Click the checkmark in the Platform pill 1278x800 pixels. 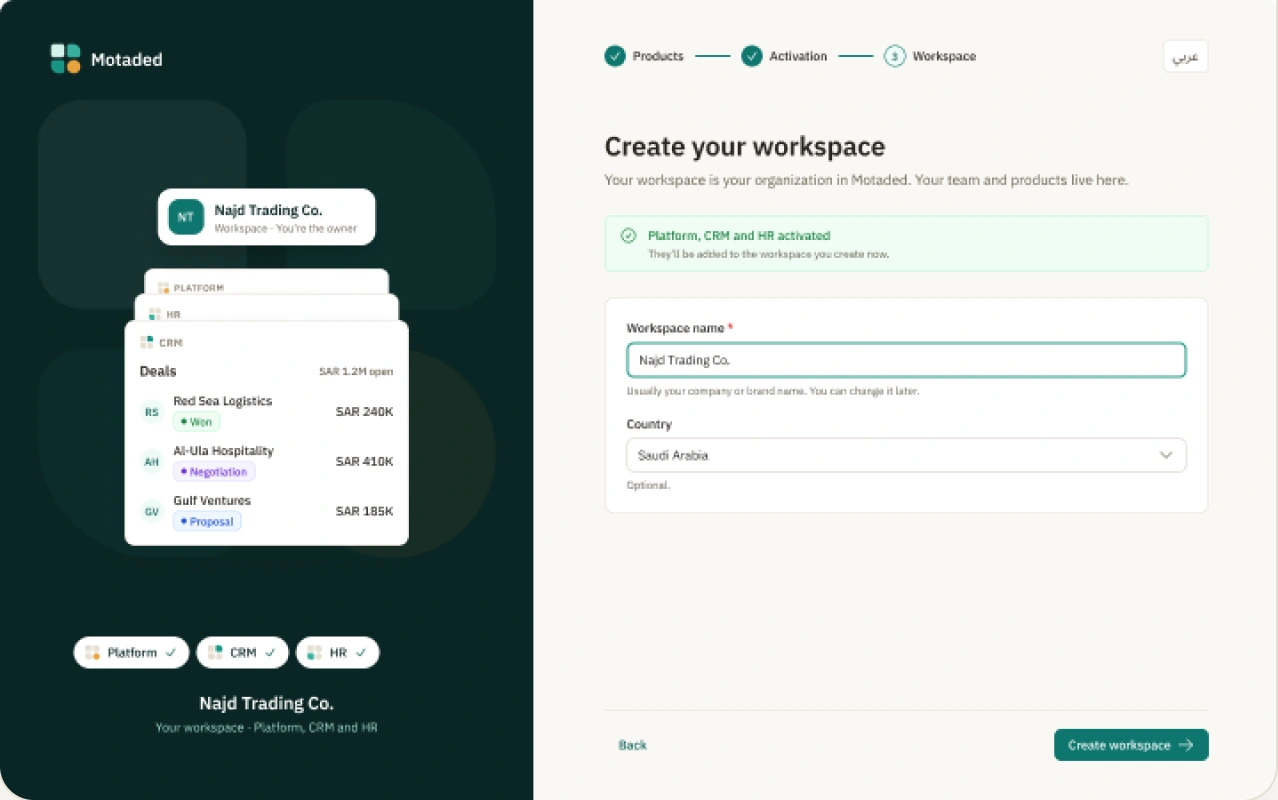click(171, 652)
